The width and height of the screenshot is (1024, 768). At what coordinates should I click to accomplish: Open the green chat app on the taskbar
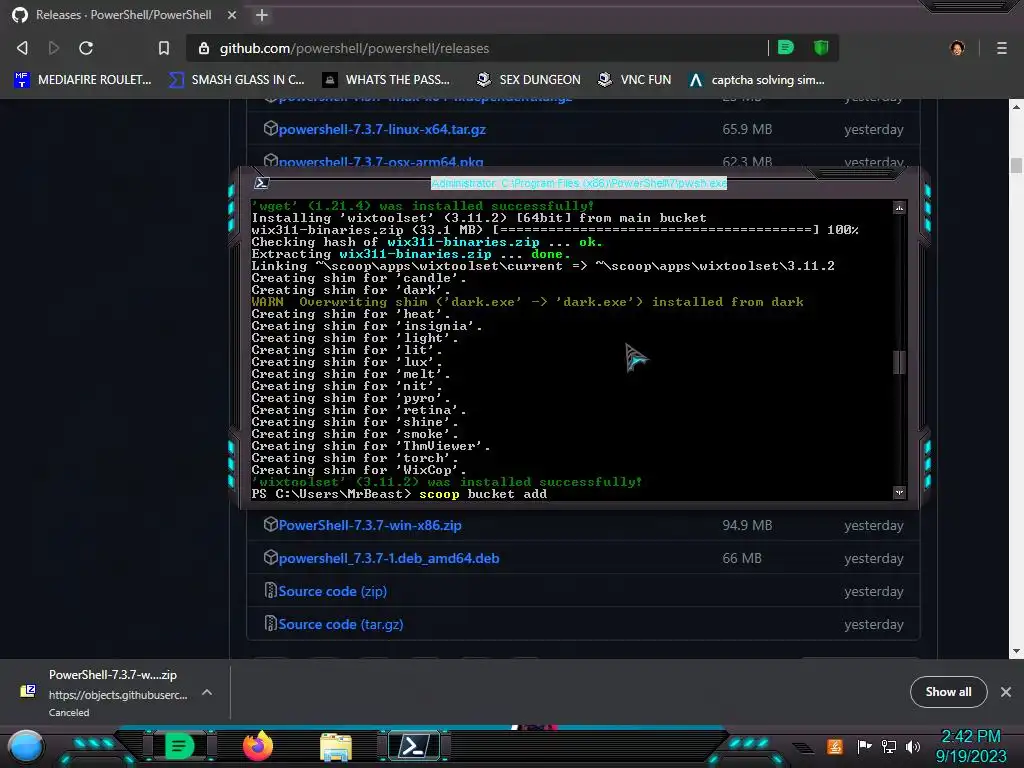[179, 746]
